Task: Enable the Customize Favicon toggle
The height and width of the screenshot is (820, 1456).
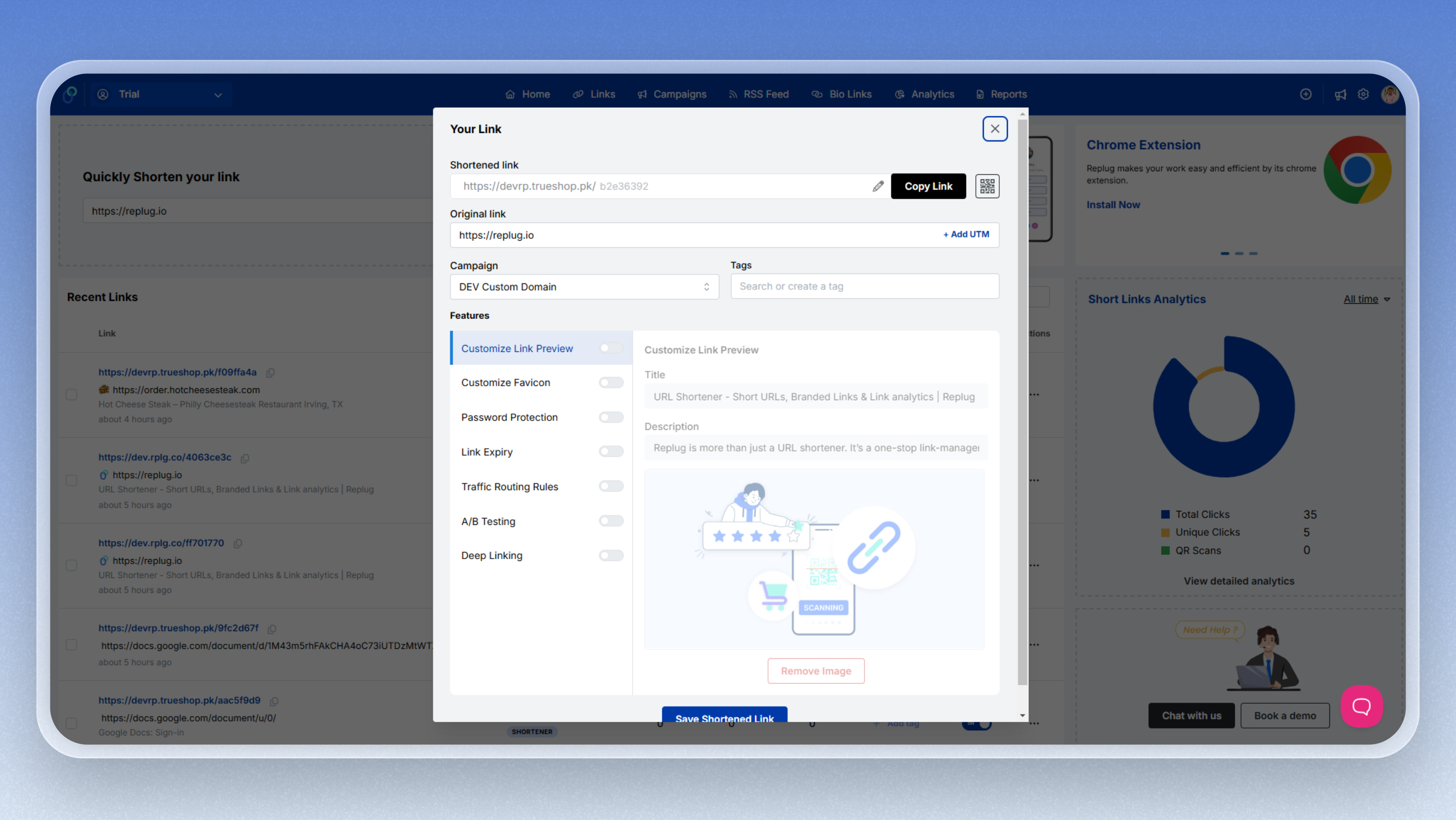Action: point(611,383)
